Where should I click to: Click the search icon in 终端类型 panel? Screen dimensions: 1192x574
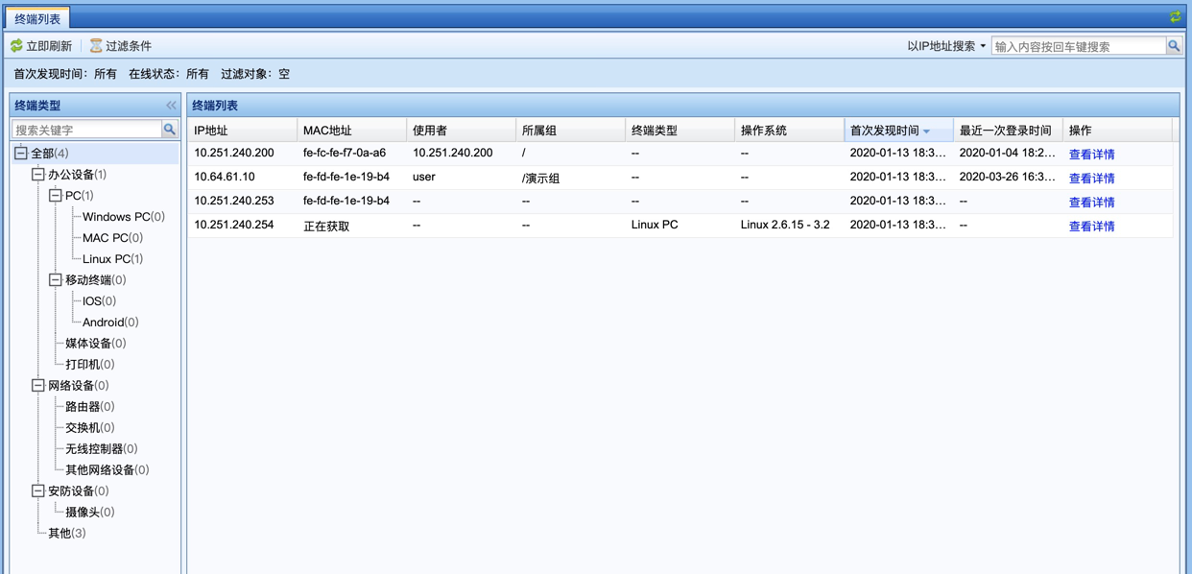tap(170, 130)
